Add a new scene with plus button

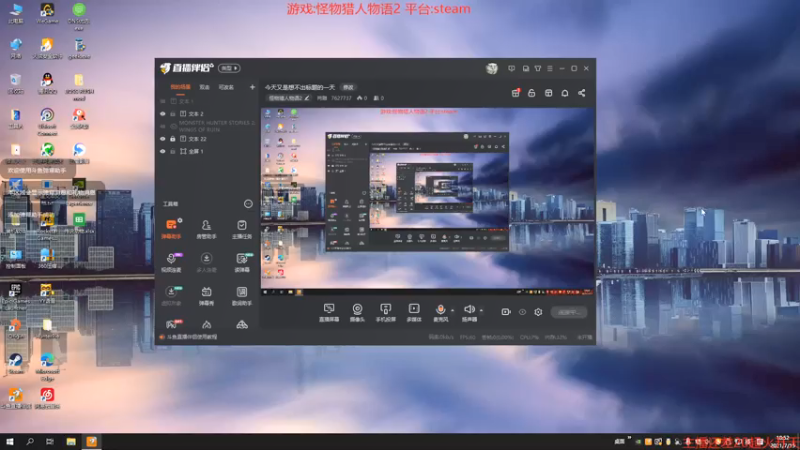click(252, 87)
